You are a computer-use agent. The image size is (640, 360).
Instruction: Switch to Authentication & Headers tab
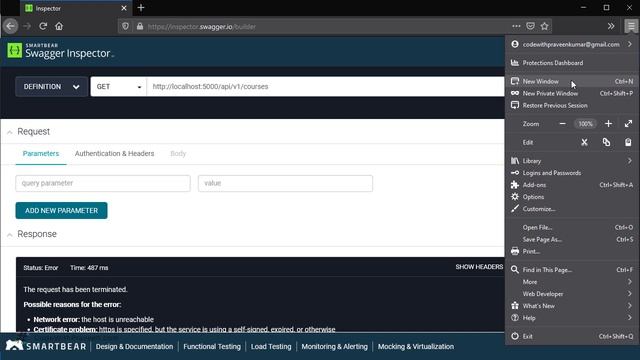(114, 154)
